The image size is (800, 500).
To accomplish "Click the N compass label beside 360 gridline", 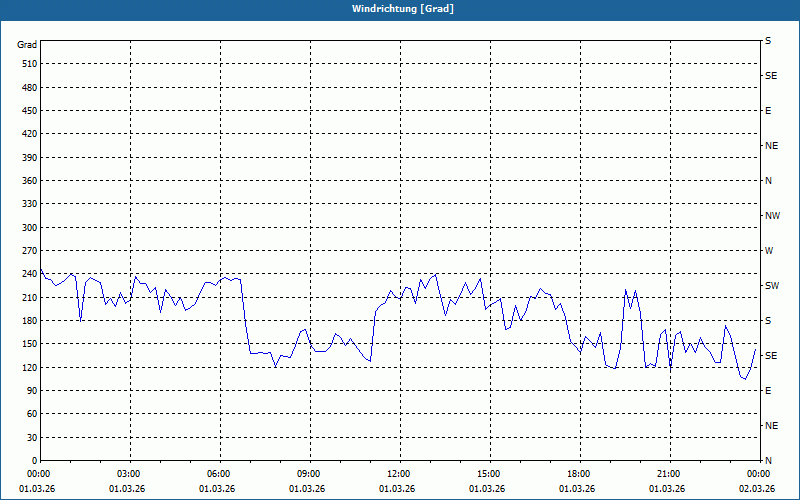I will click(x=769, y=181).
